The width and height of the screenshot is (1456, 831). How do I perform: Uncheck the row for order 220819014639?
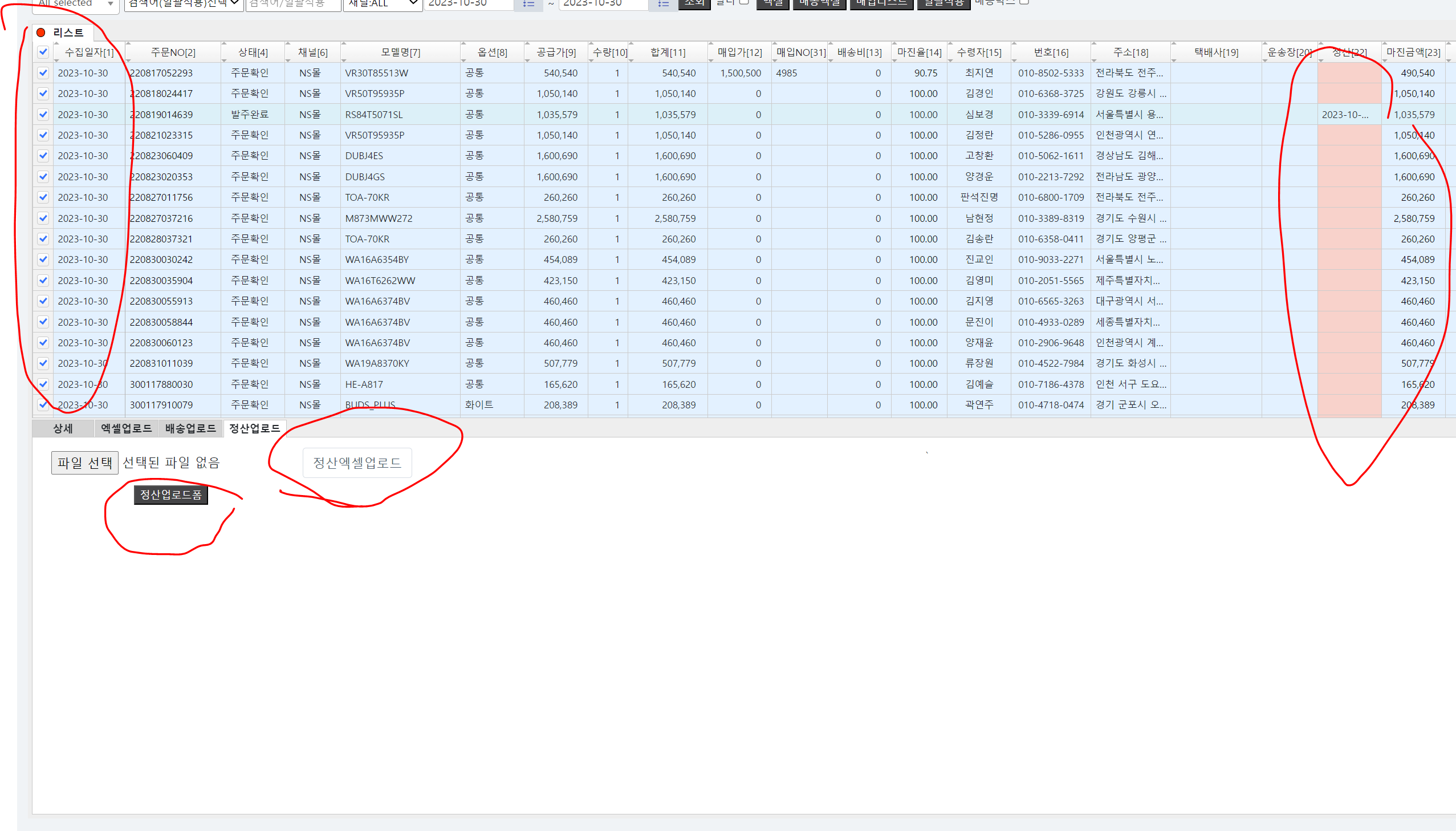[43, 115]
